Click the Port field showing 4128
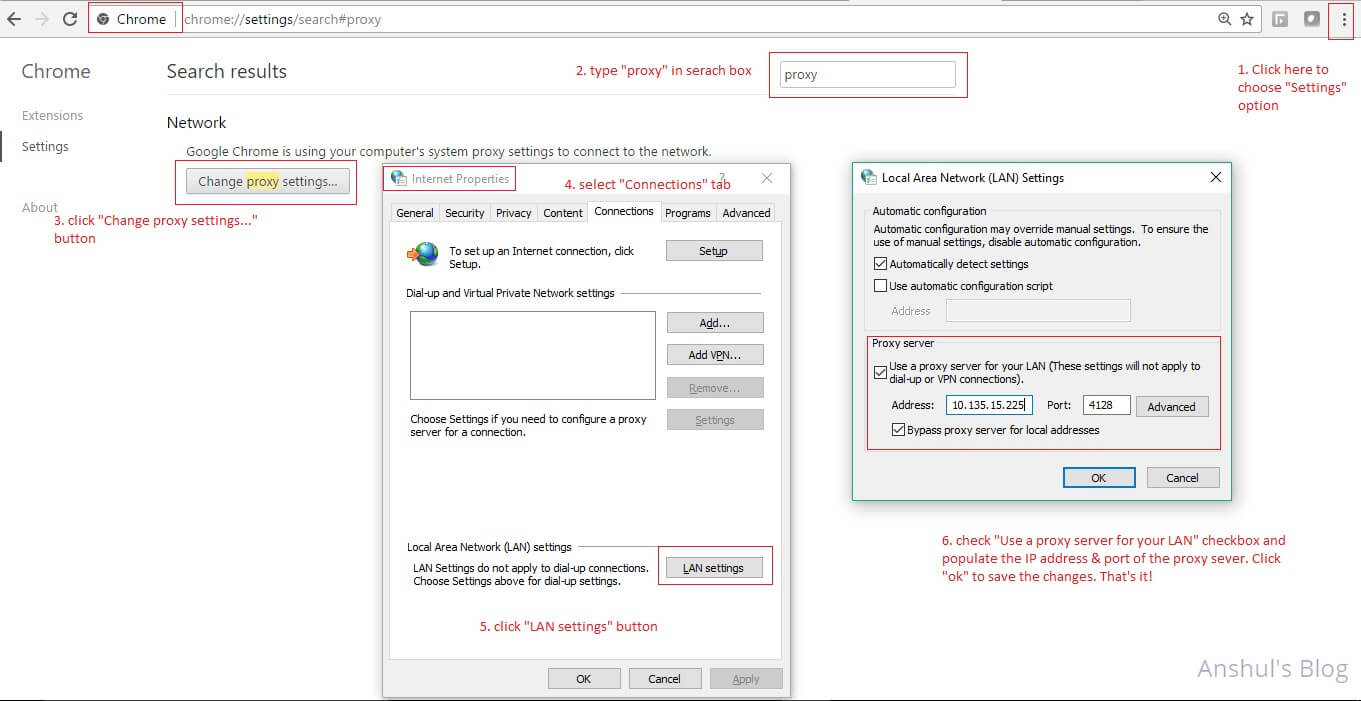The width and height of the screenshot is (1361, 701). [x=1106, y=405]
